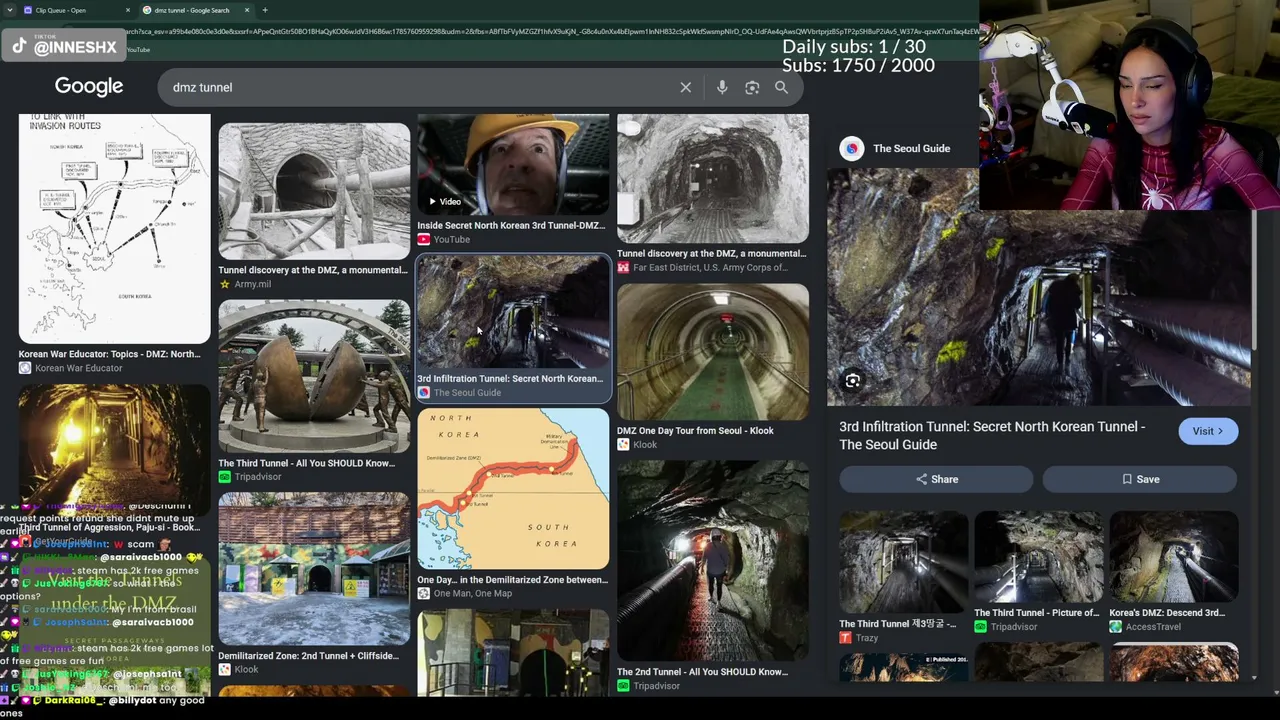Close the Clip Queue - Open tab

[127, 10]
